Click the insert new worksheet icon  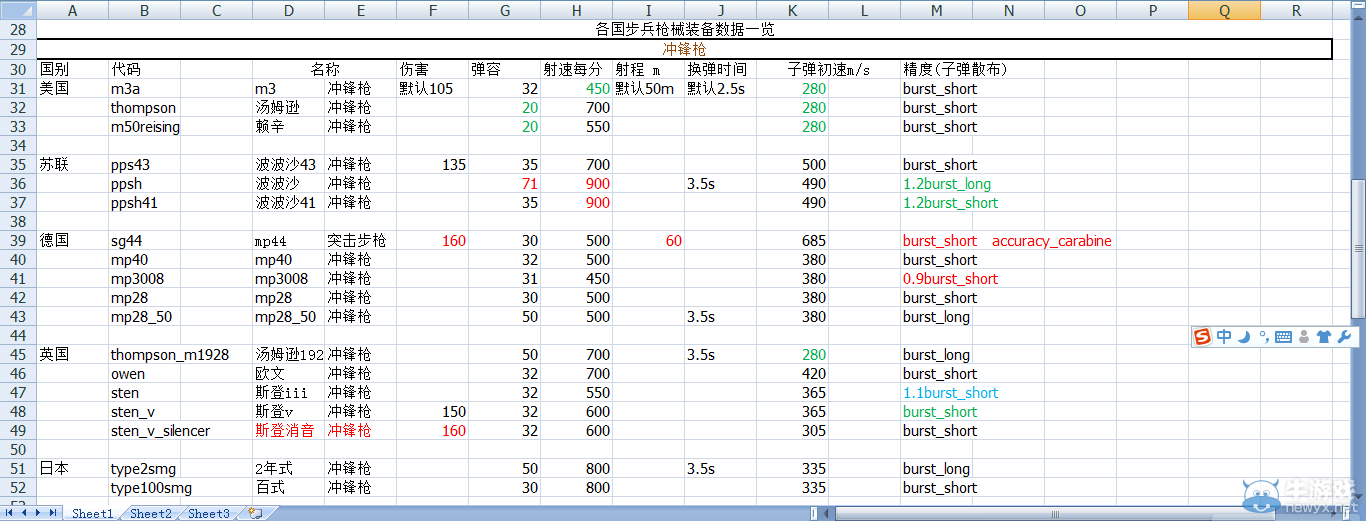(256, 513)
